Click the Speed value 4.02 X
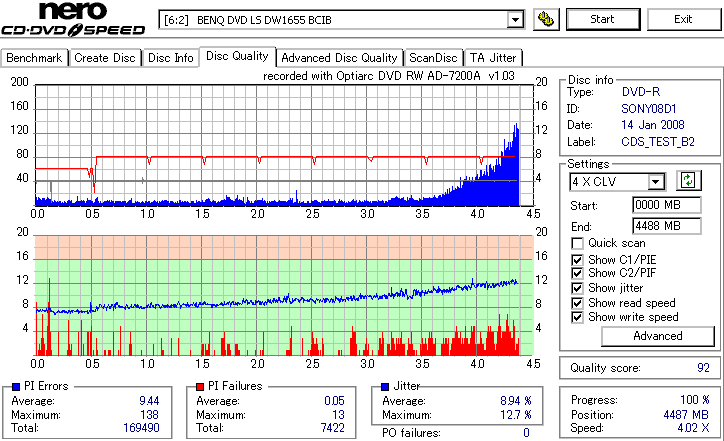Image resolution: width=724 pixels, height=441 pixels. [x=694, y=428]
